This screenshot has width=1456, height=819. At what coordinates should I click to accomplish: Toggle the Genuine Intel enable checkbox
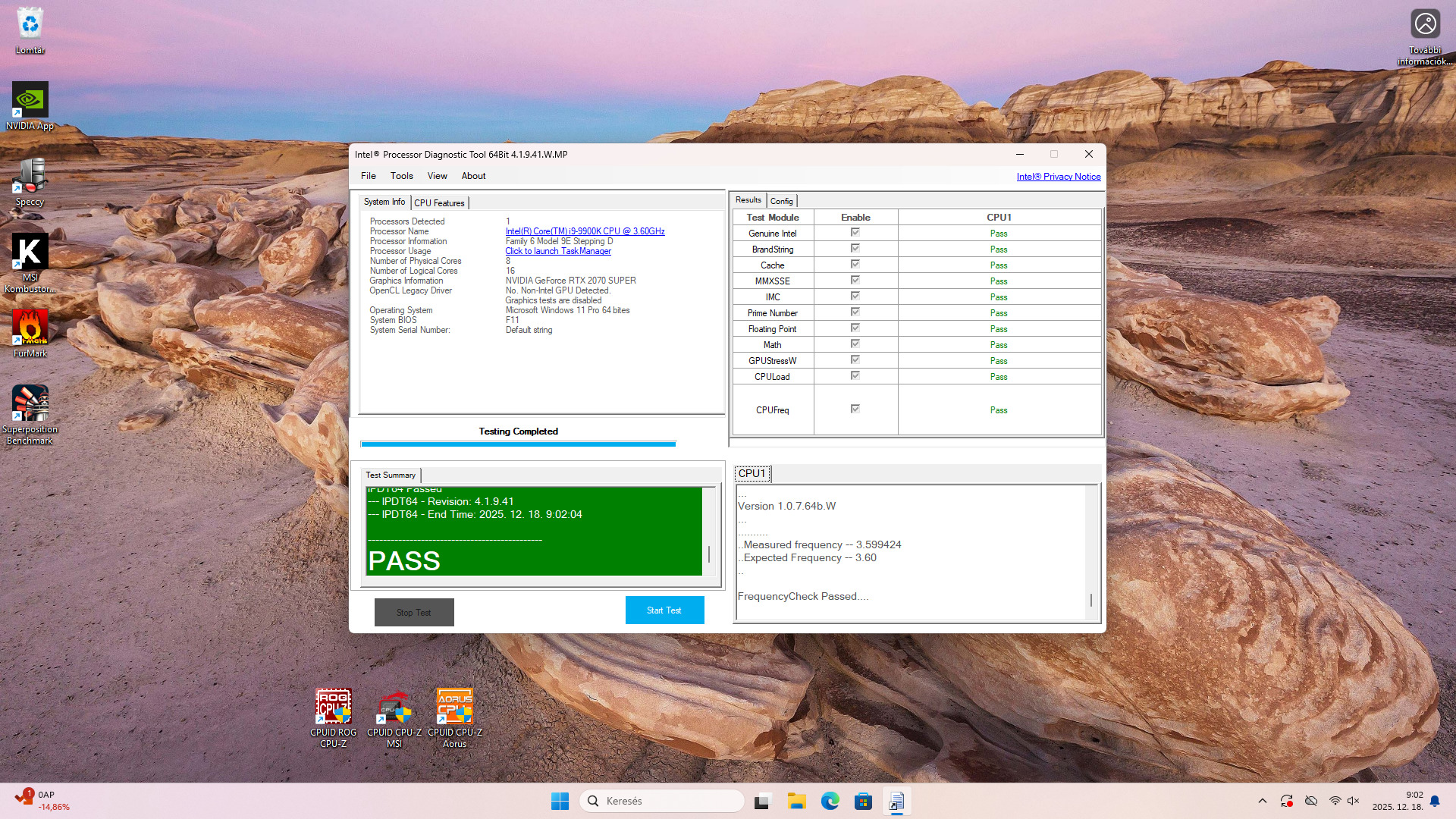coord(855,233)
